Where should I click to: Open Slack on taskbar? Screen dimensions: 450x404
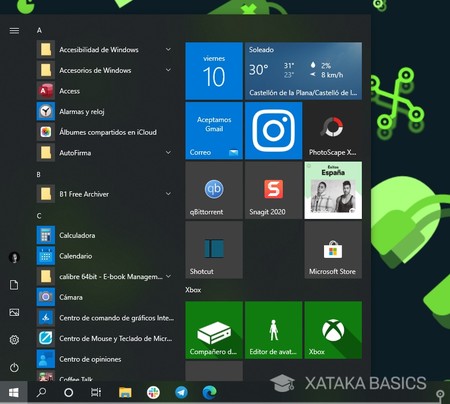click(x=153, y=392)
